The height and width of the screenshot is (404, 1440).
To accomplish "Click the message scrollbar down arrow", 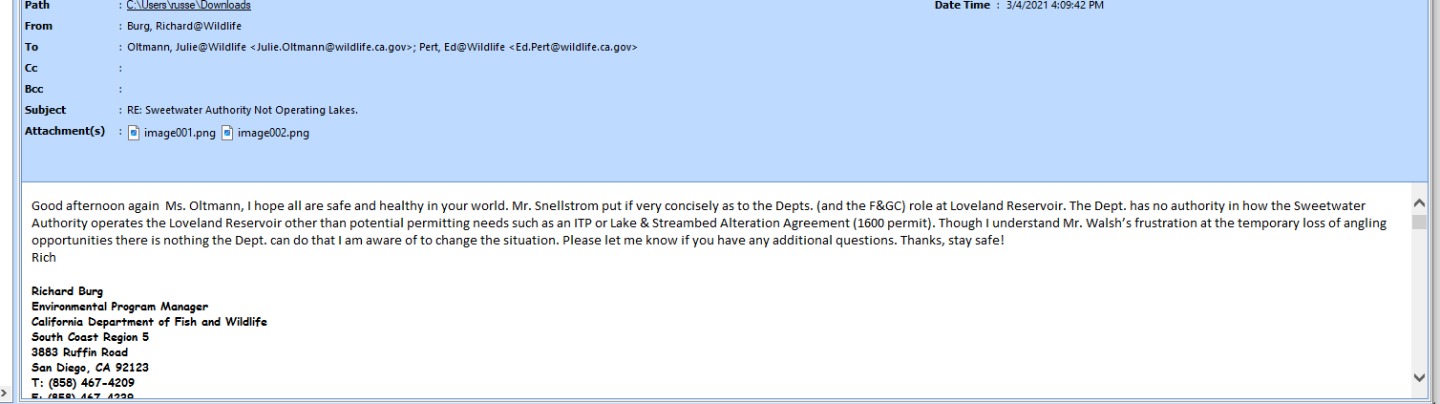I will pos(1419,377).
